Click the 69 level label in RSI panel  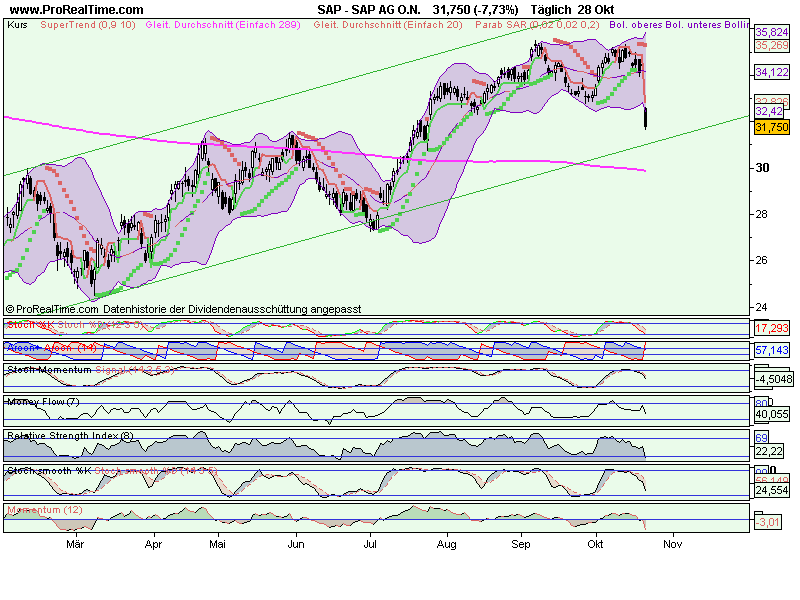click(x=761, y=438)
